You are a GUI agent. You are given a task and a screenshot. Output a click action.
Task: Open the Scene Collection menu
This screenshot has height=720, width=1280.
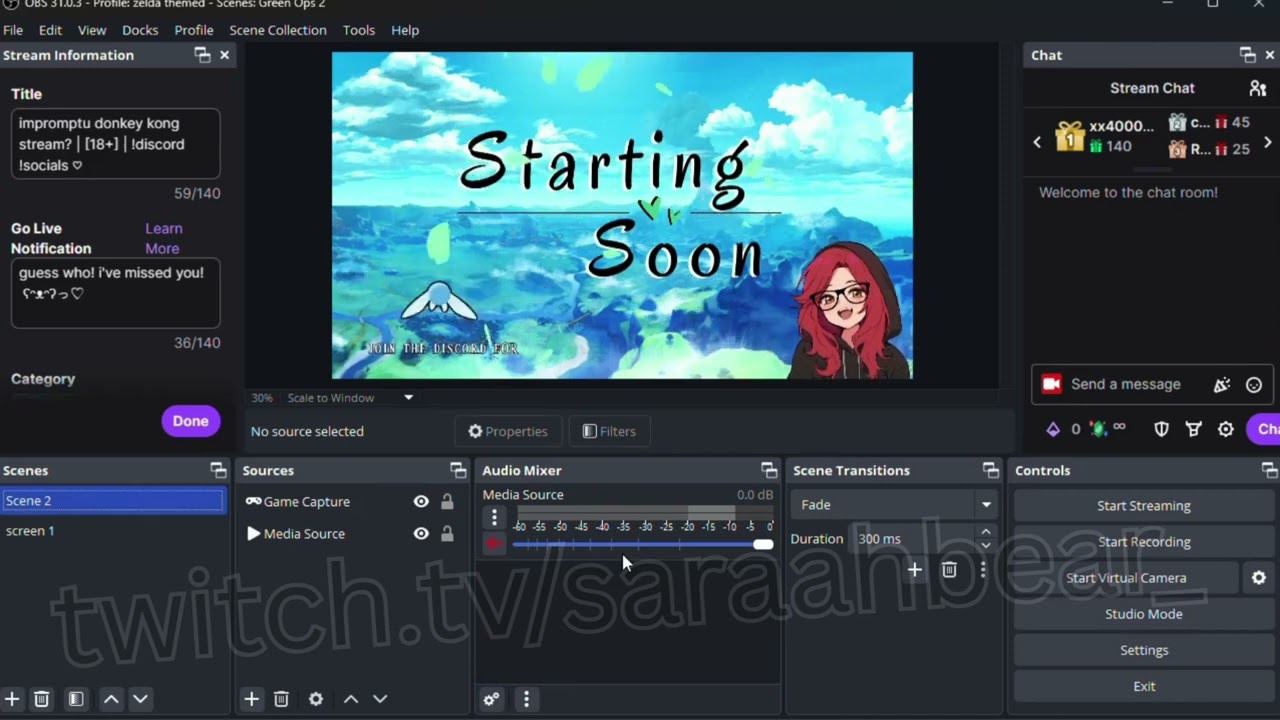(x=278, y=30)
